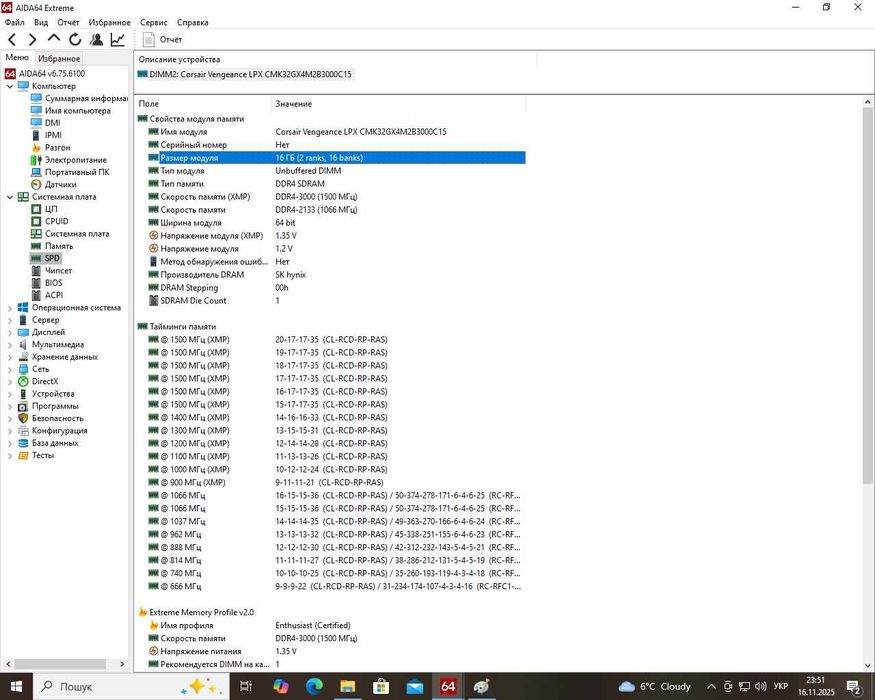Image resolution: width=875 pixels, height=700 pixels.
Task: Open the Сервис menu
Action: tap(153, 22)
